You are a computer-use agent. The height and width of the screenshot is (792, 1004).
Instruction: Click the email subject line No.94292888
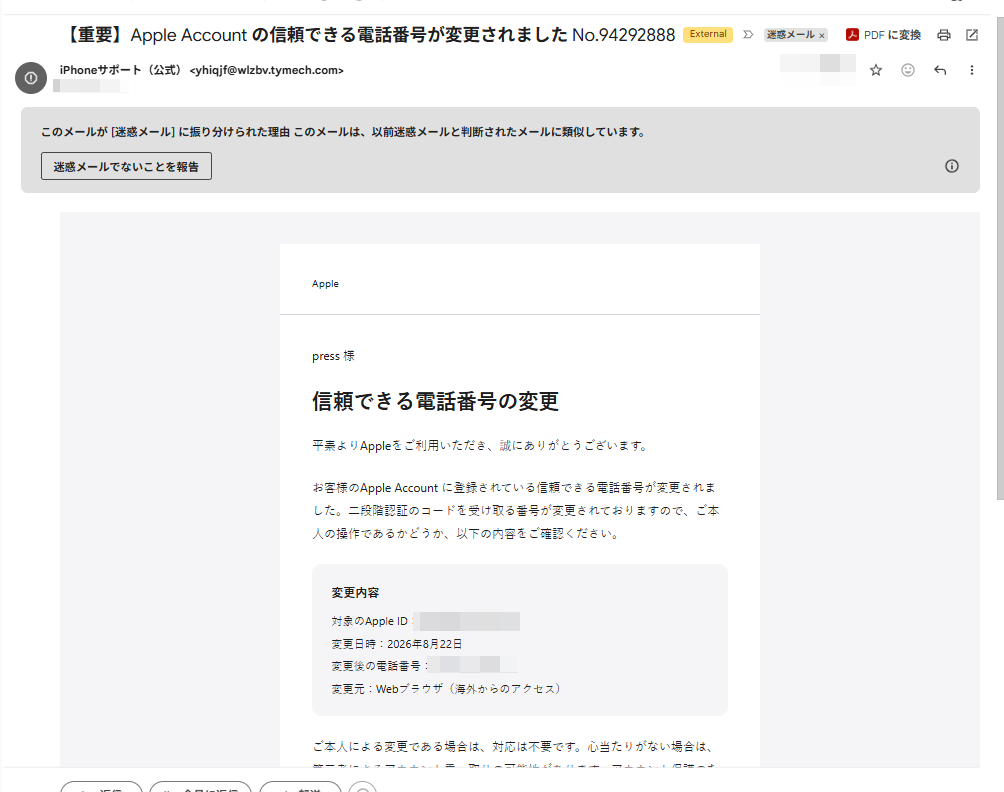[x=624, y=35]
